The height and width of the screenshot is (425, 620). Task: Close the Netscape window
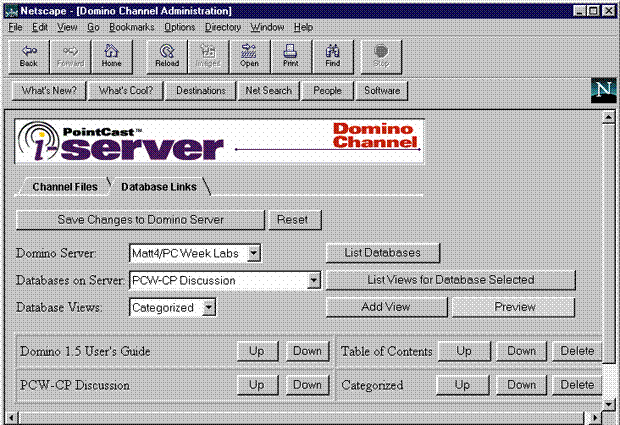point(609,11)
